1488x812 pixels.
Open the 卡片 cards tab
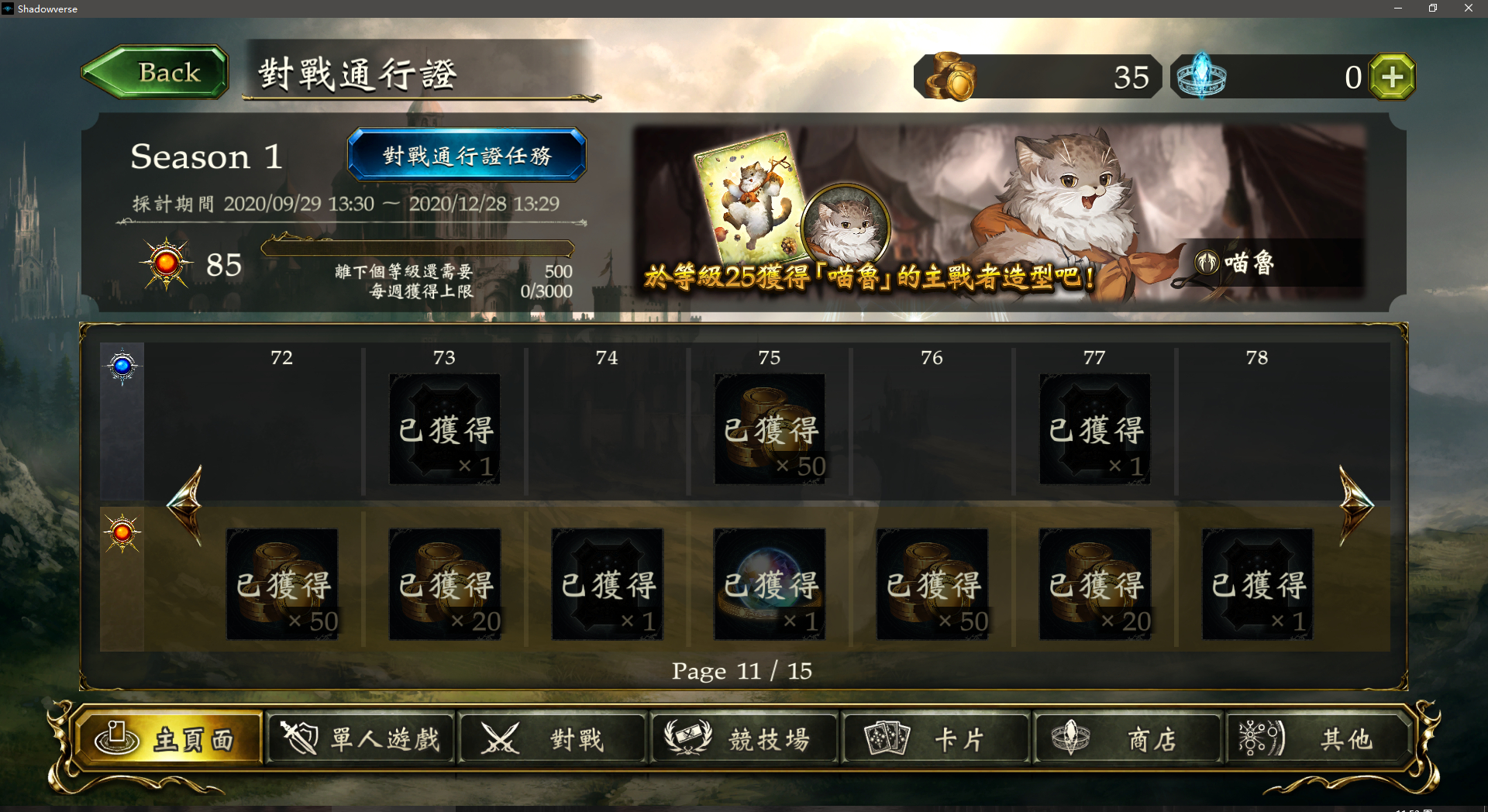935,738
